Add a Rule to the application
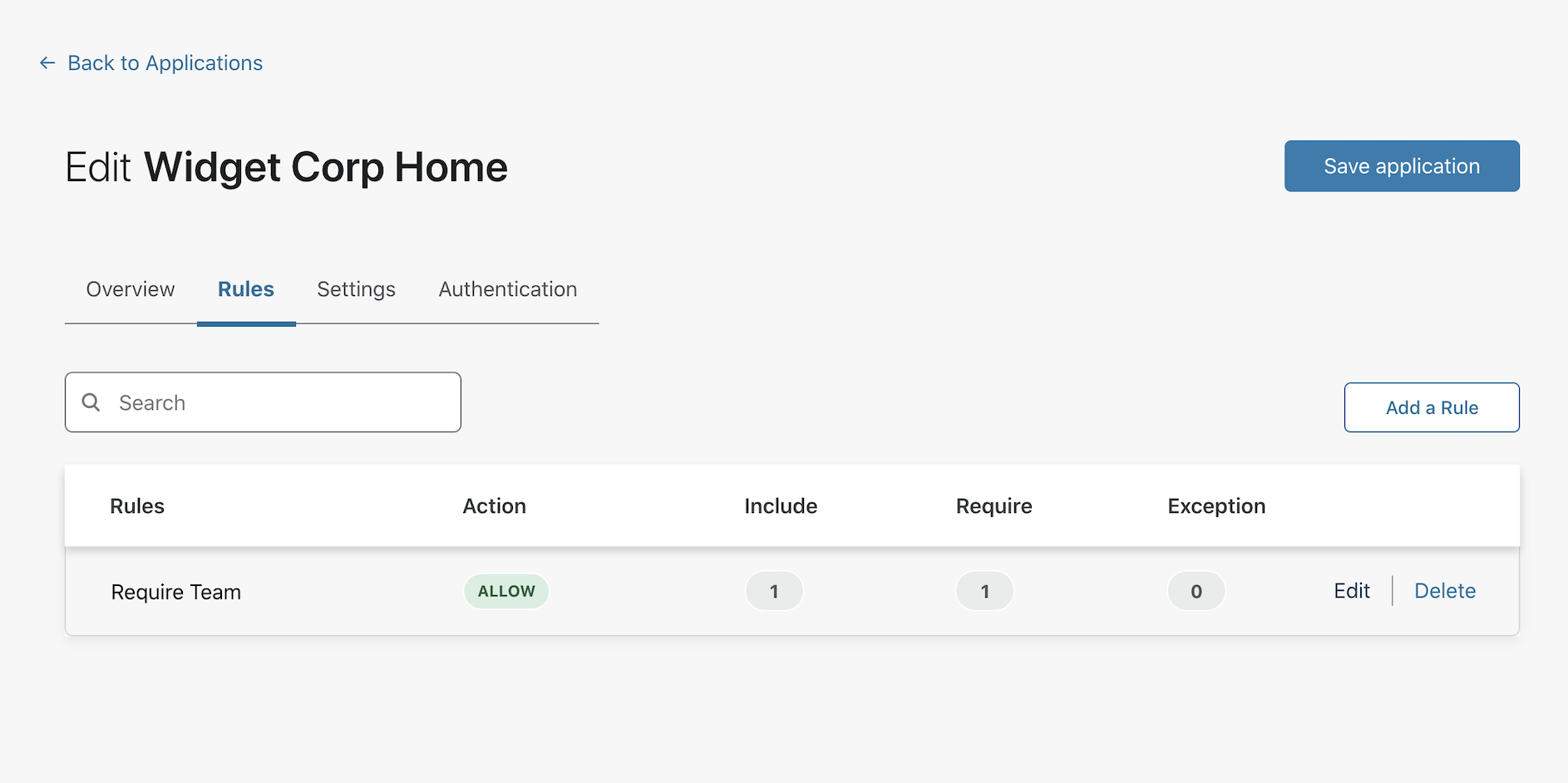Screen dimensions: 1568x783 pos(1431,407)
